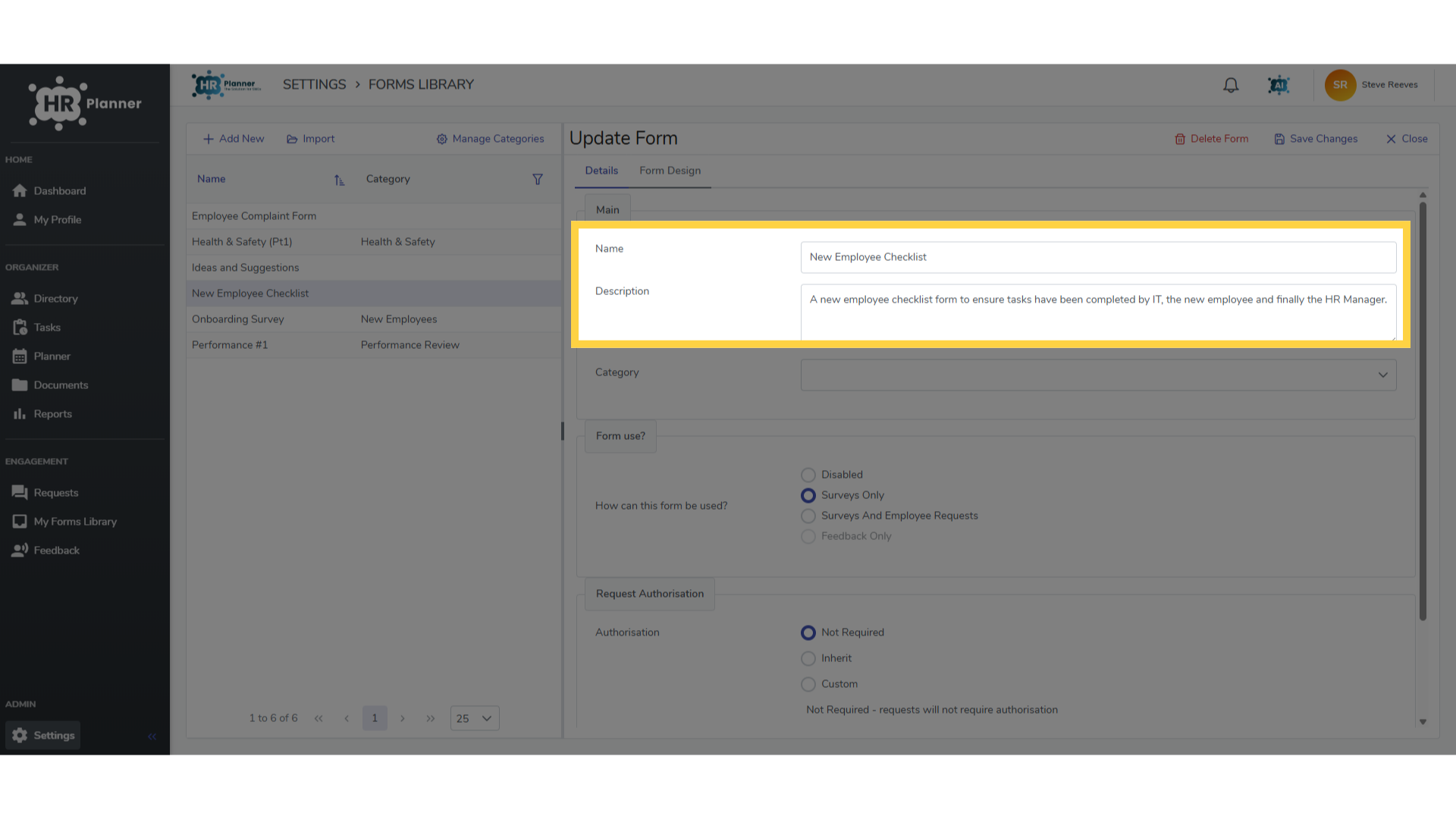1456x819 pixels.
Task: Click the form Name input field
Action: (1098, 257)
